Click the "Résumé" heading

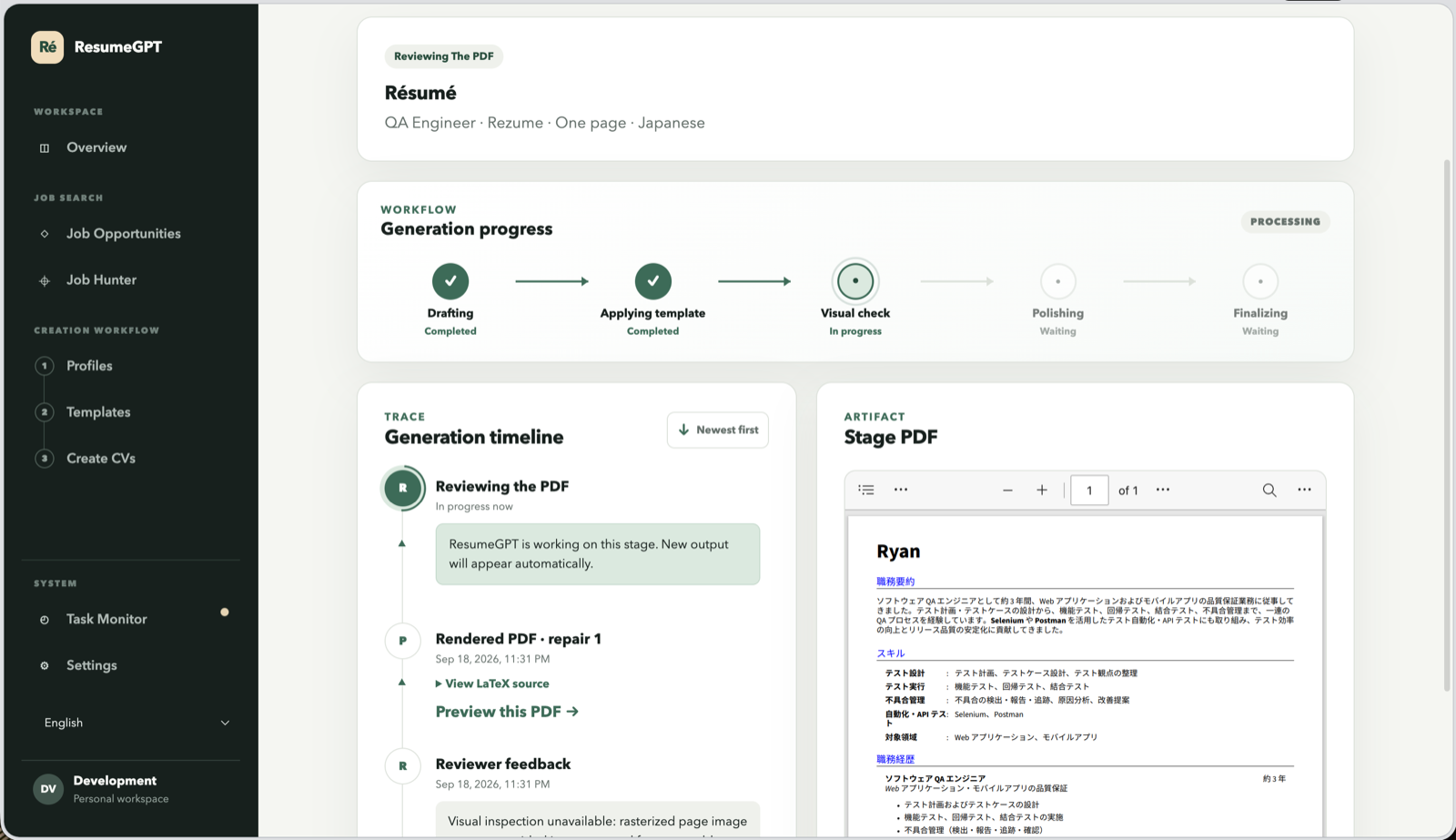click(x=420, y=93)
